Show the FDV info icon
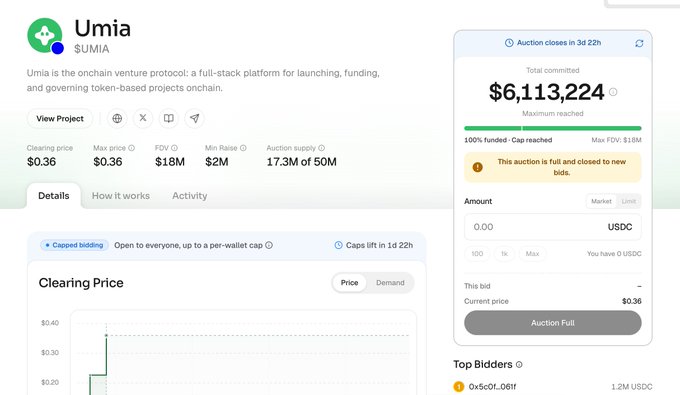Viewport: 680px width, 395px height. 174,148
